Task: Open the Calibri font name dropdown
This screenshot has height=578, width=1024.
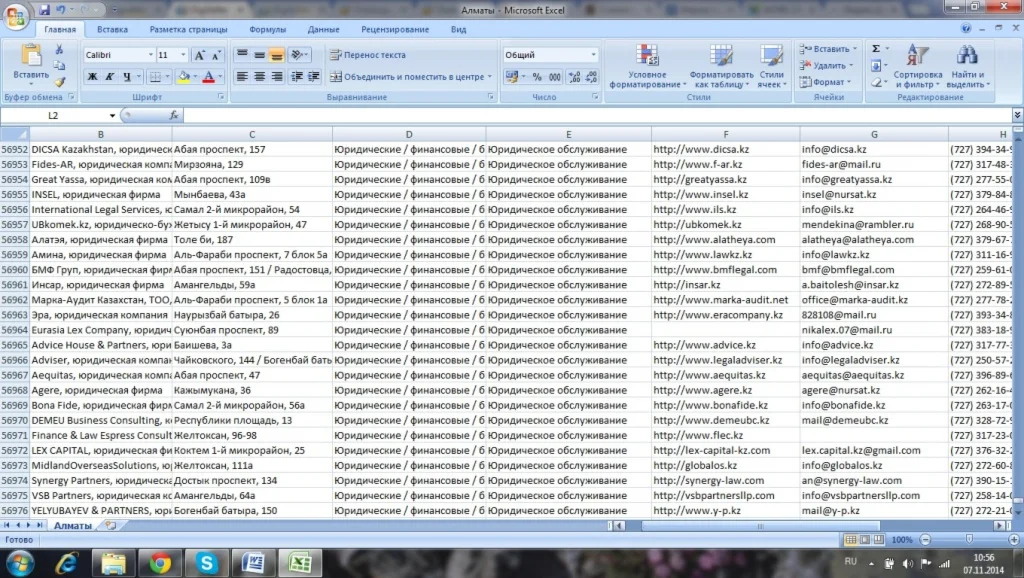Action: pos(151,55)
